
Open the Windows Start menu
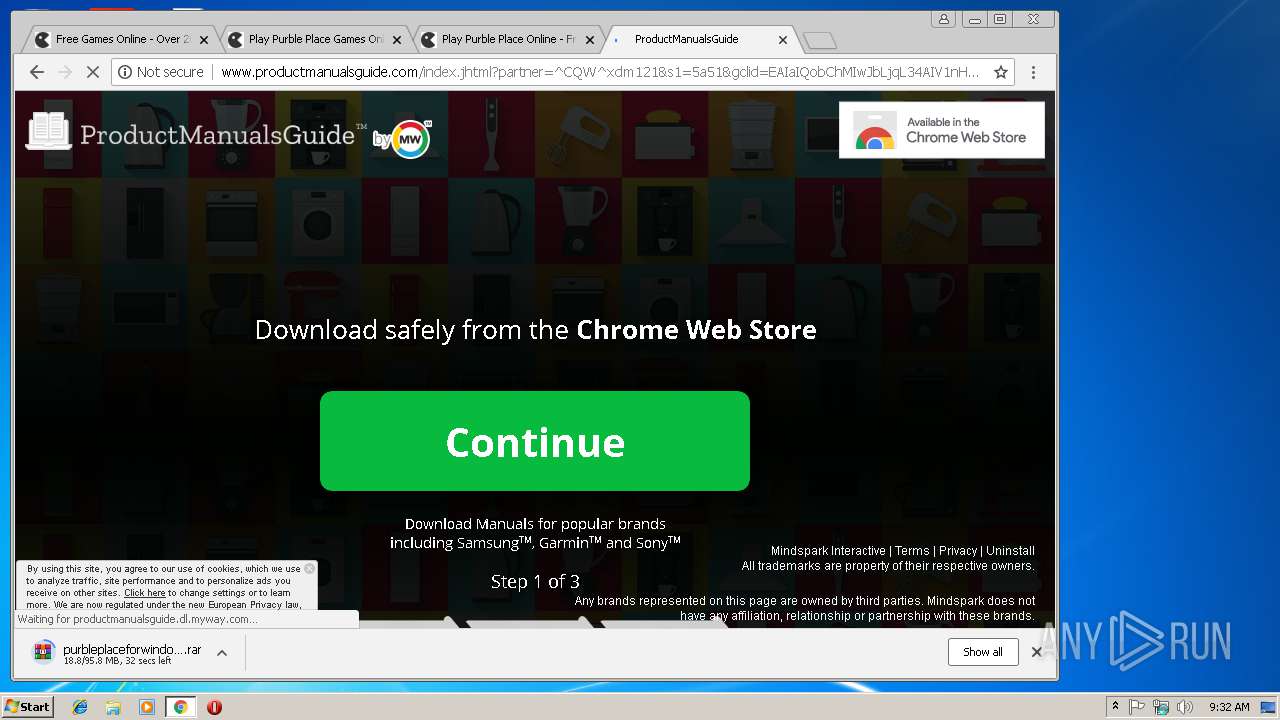28,707
